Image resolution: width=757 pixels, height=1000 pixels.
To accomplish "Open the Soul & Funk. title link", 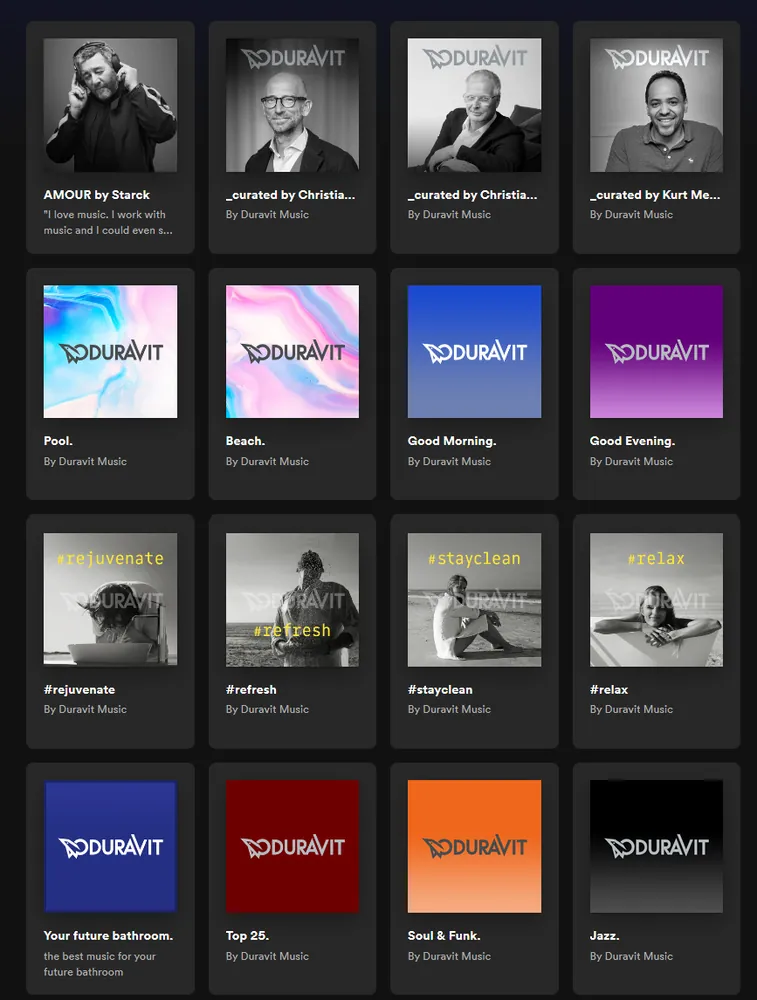I will click(444, 936).
